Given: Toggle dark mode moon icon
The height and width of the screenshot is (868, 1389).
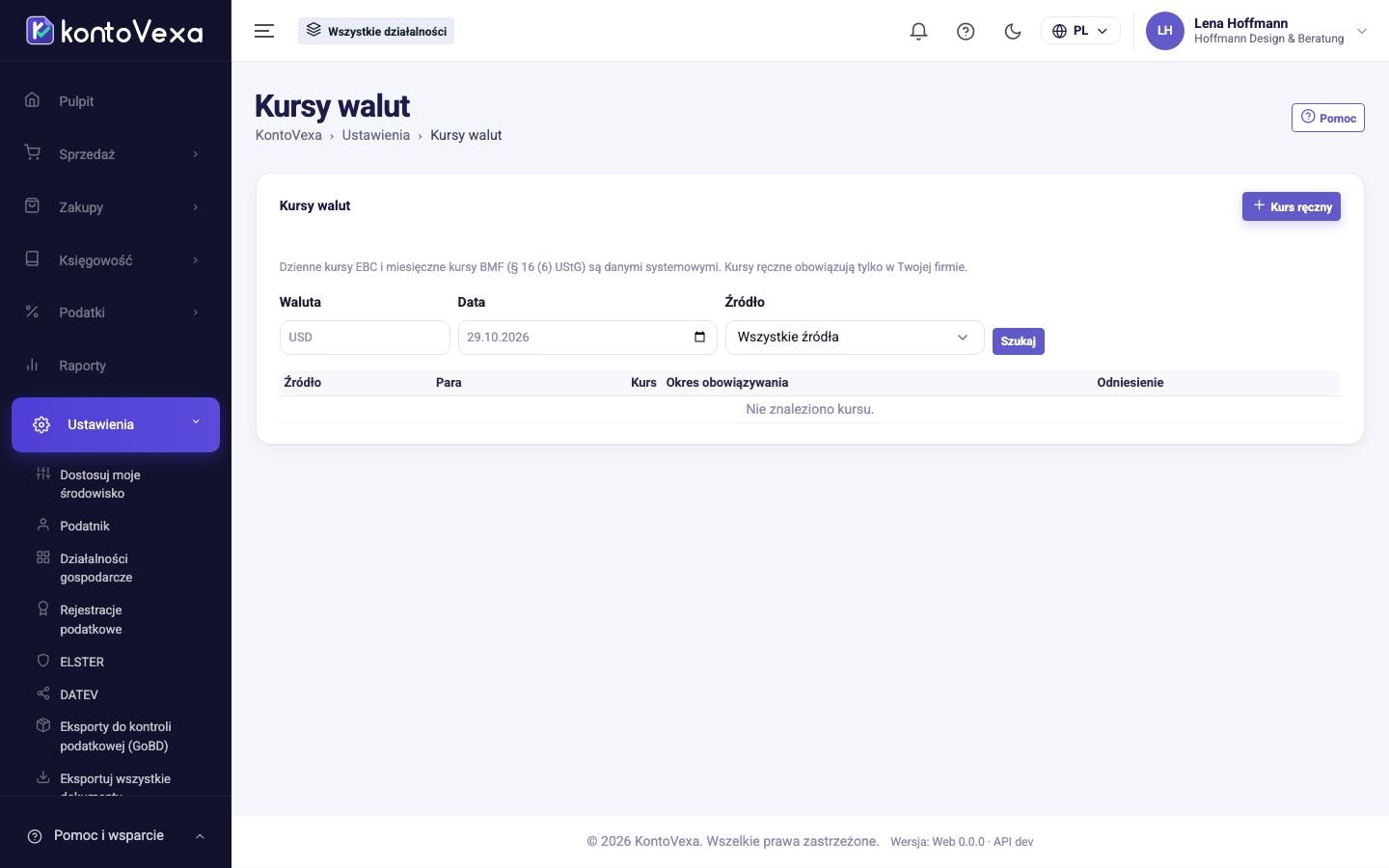Looking at the screenshot, I should tap(1013, 31).
